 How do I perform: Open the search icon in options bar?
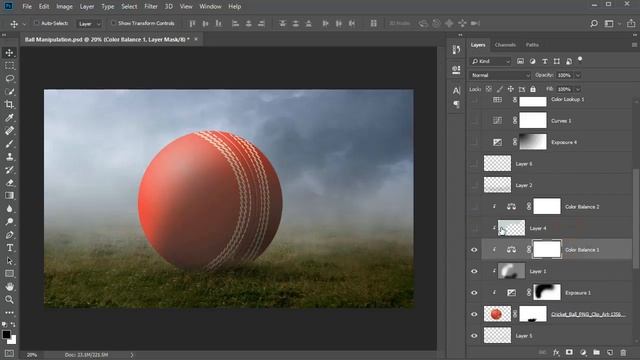[x=594, y=24]
